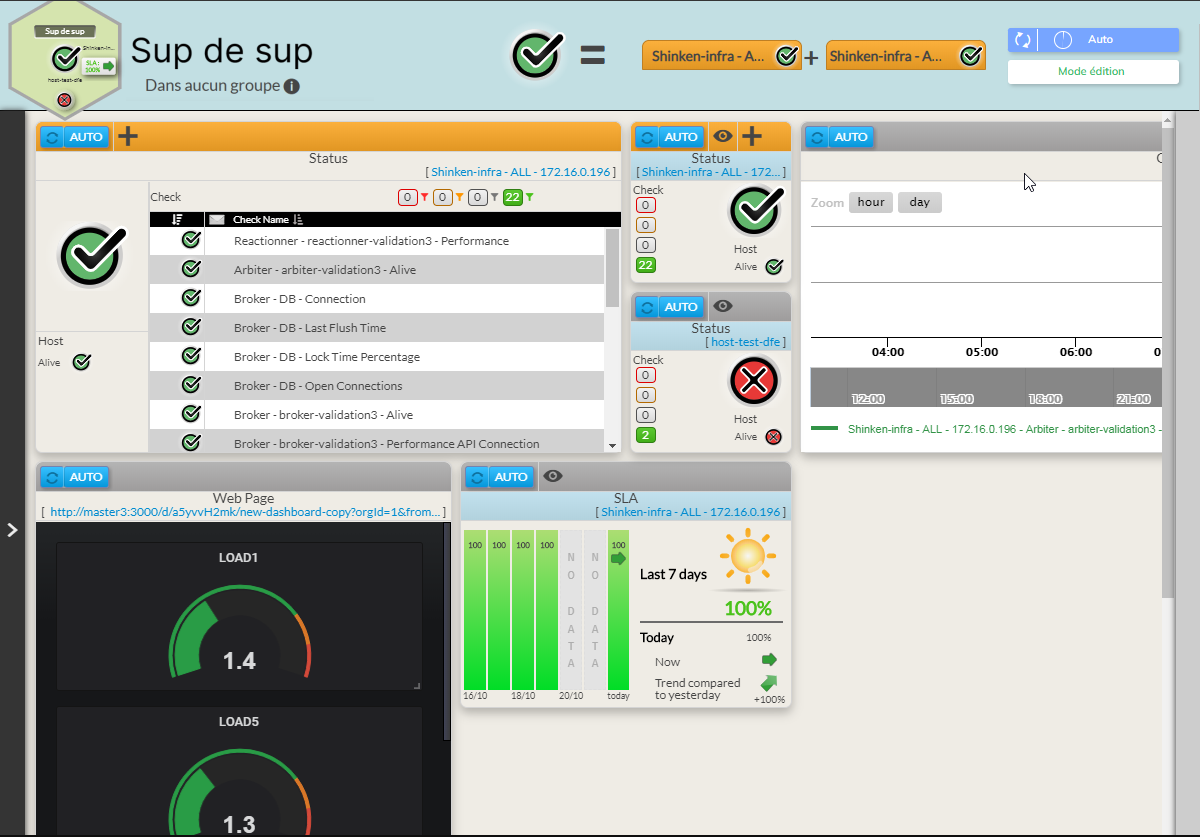The width and height of the screenshot is (1200, 837).
Task: Click the status icon of Arbiter - arbiter-validation3 - Alive
Action: point(191,269)
